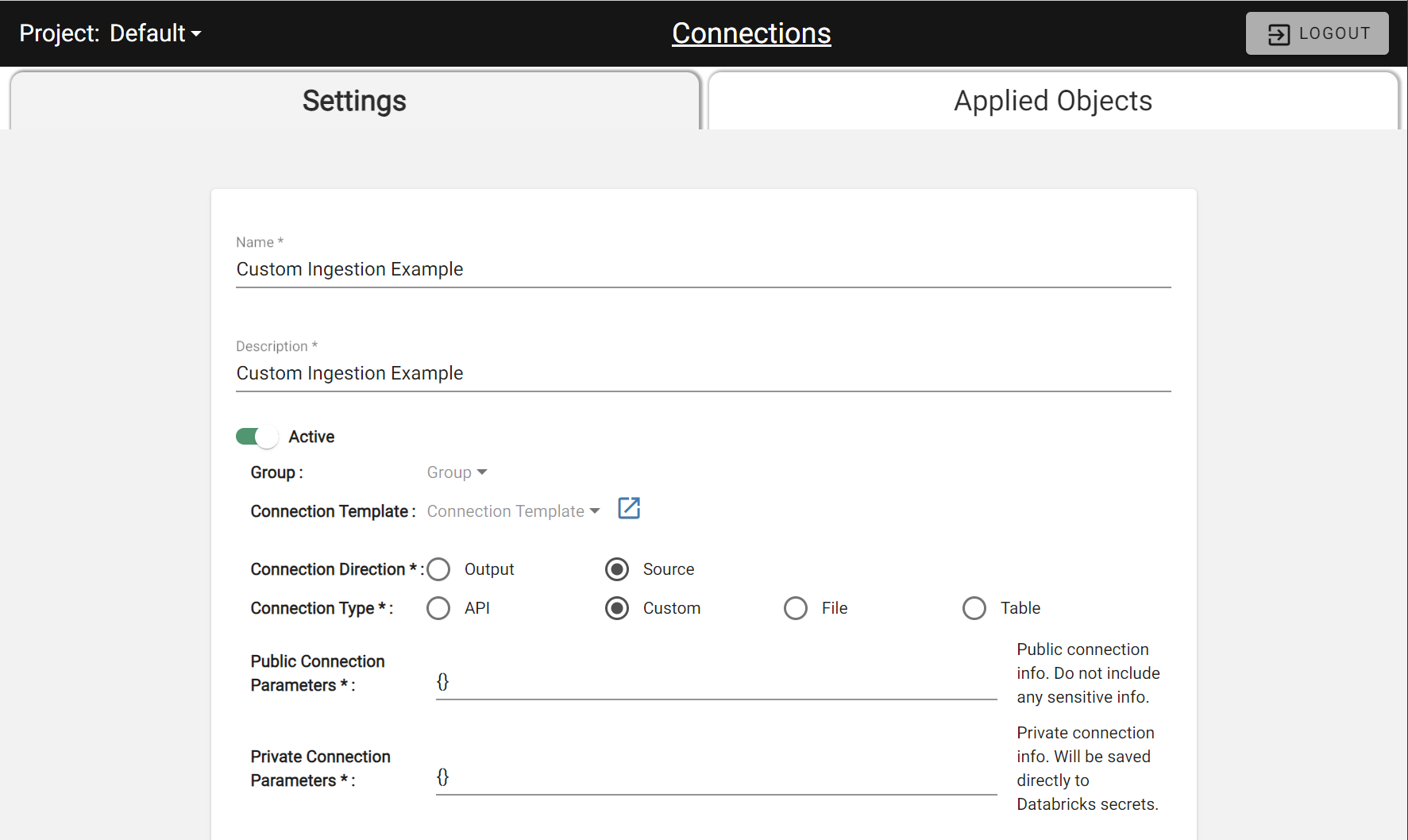Switch to the Applied Objects tab

coord(1053,101)
